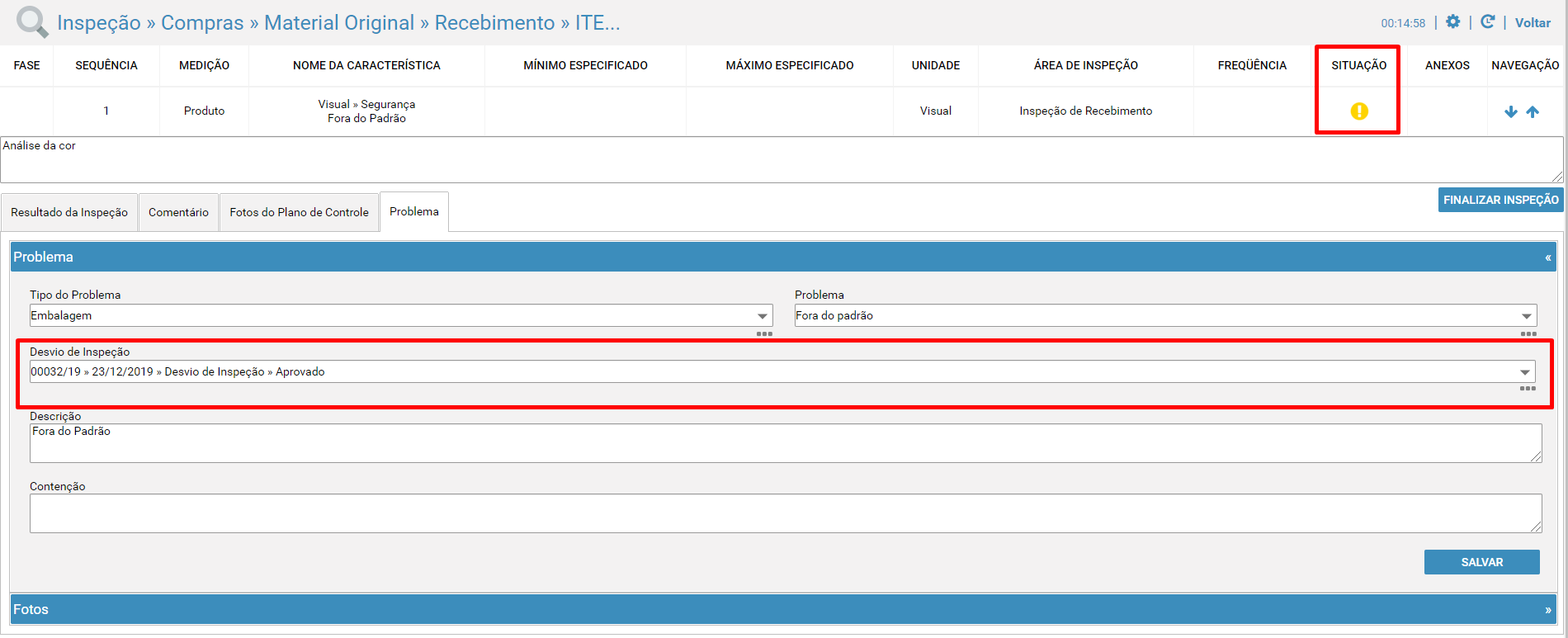Click the sequence number 1 cell

106,111
